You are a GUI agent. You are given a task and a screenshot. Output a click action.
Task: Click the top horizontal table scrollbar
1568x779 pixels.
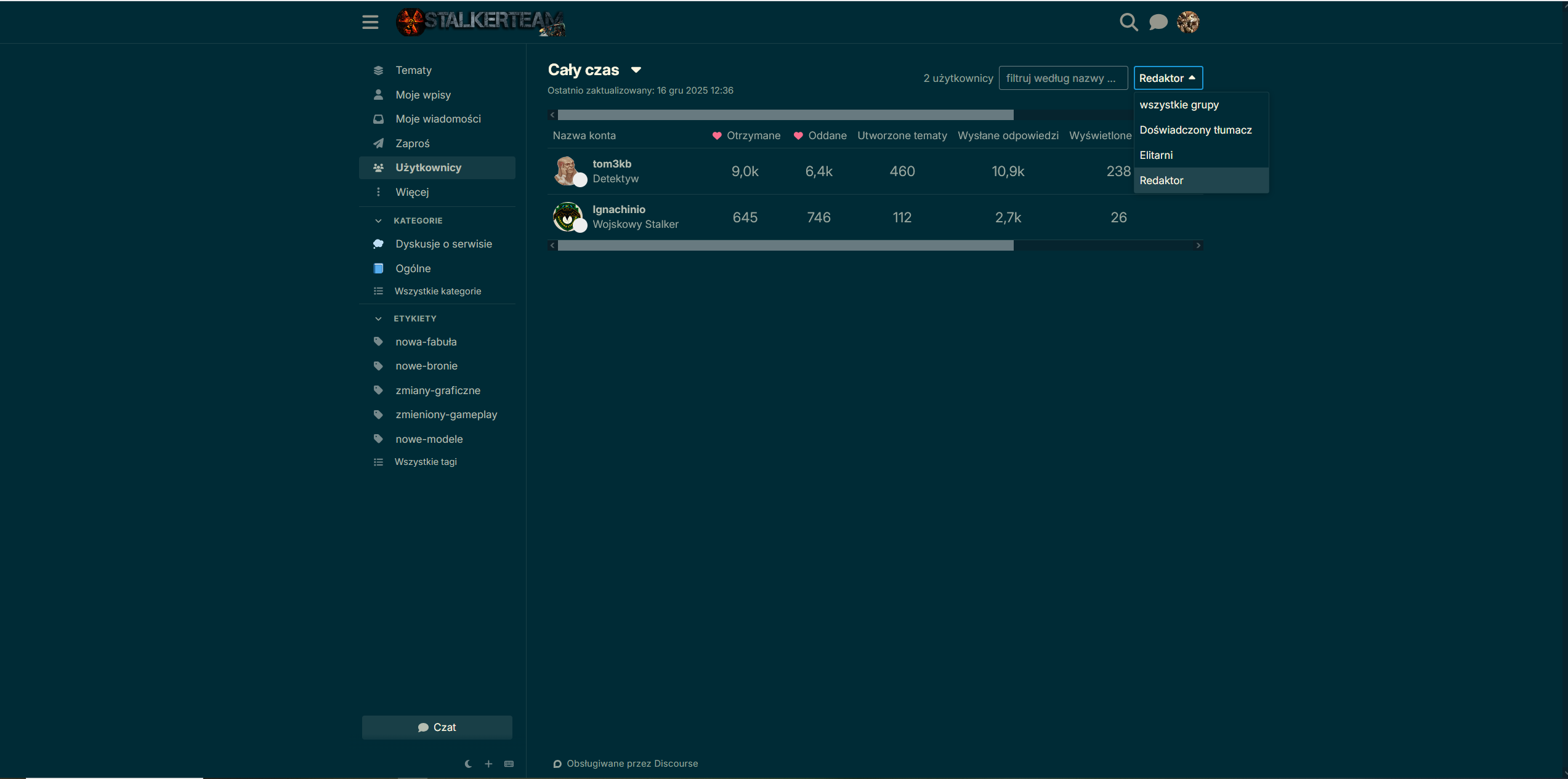click(785, 115)
